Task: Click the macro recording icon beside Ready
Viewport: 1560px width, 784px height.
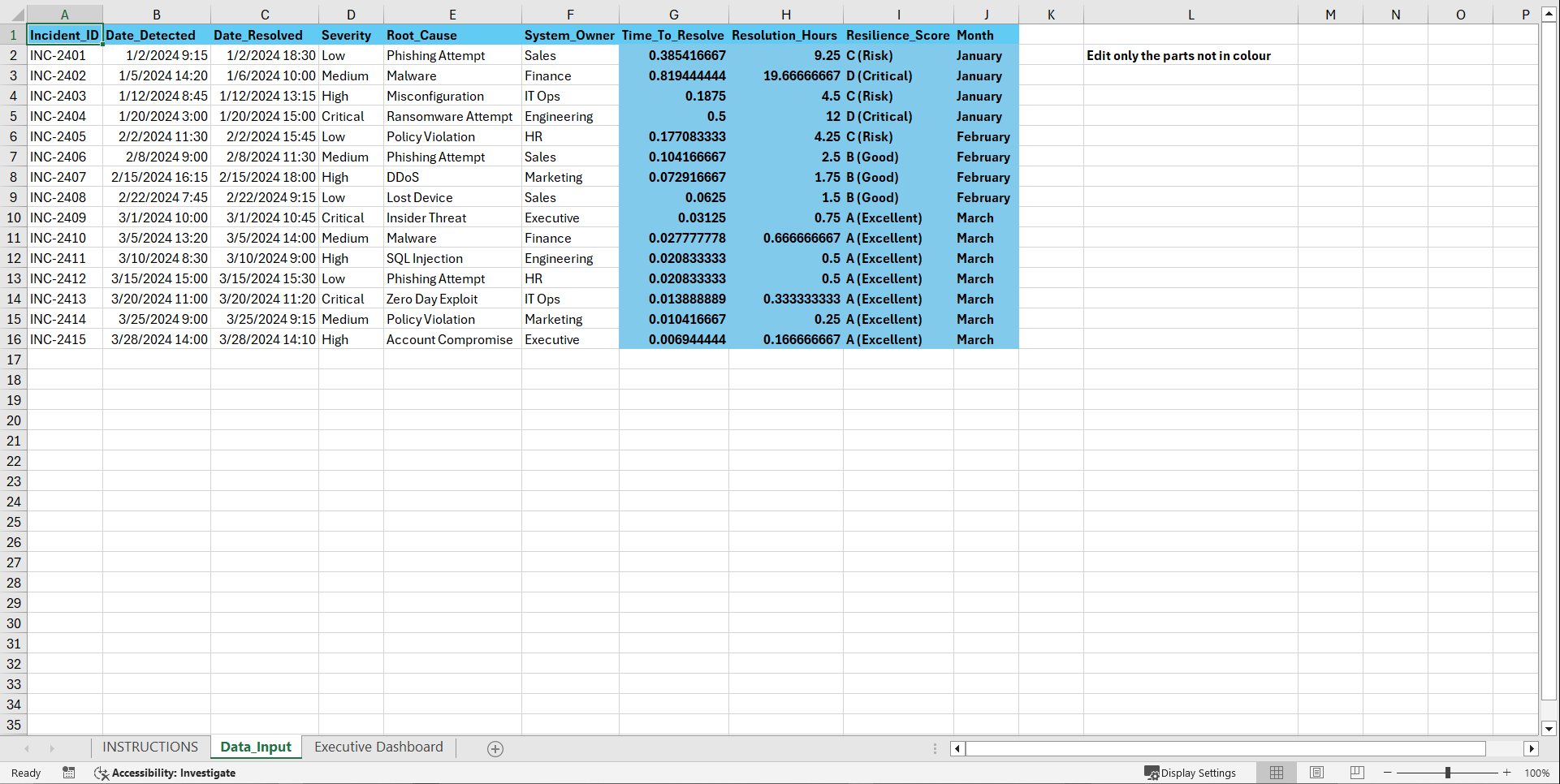Action: [x=69, y=773]
